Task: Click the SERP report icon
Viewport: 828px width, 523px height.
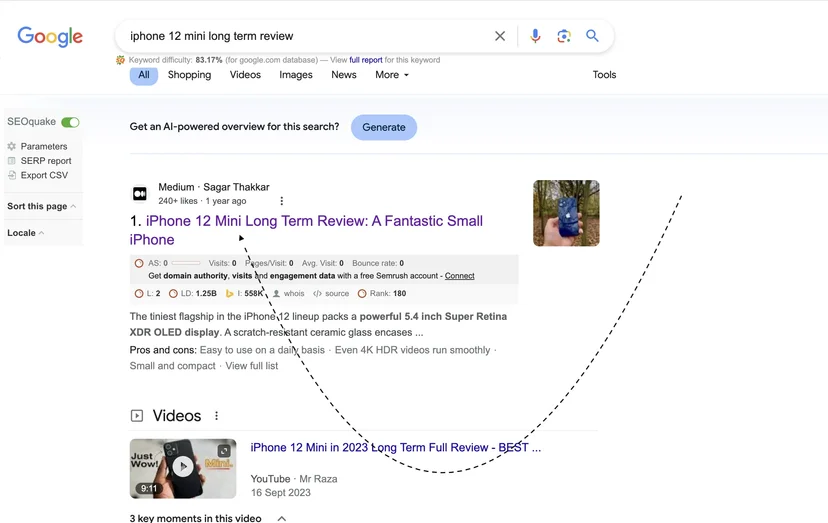Action: tap(12, 161)
